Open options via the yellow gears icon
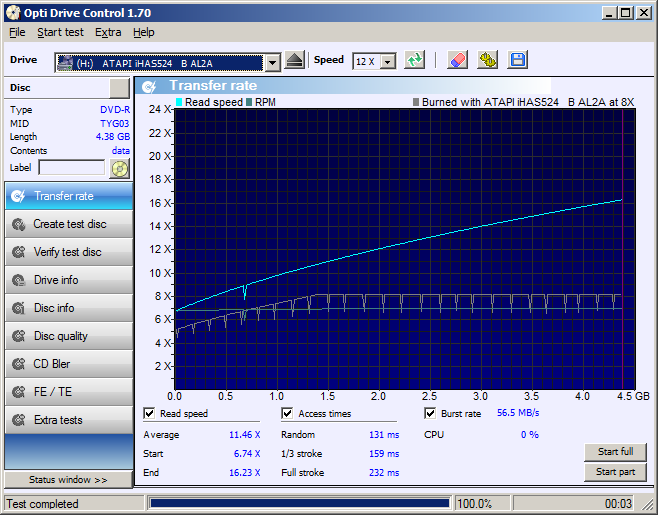This screenshot has width=658, height=515. point(488,60)
